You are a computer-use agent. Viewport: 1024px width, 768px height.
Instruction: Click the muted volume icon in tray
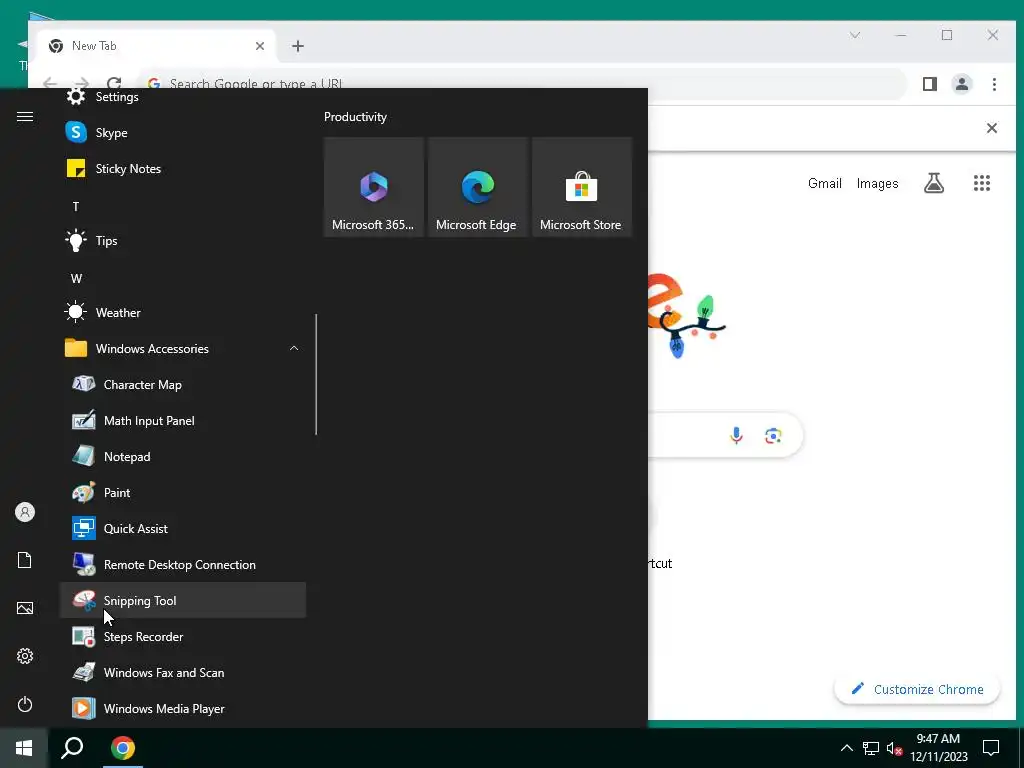point(894,748)
